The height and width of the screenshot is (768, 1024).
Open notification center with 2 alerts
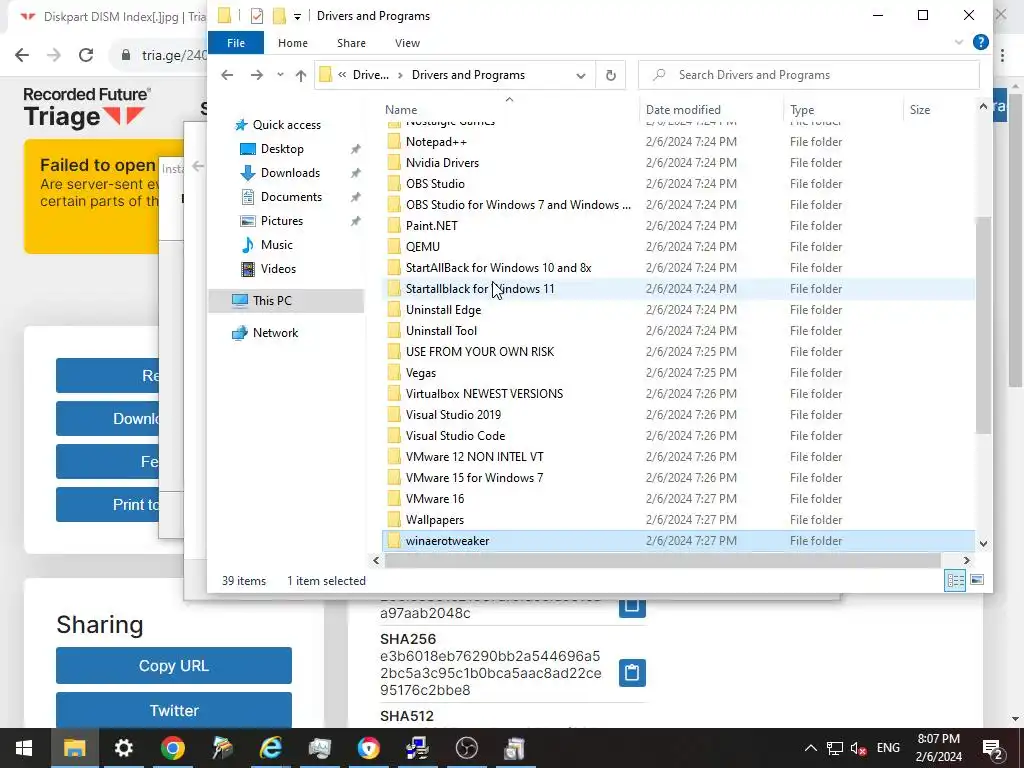pyautogui.click(x=993, y=748)
